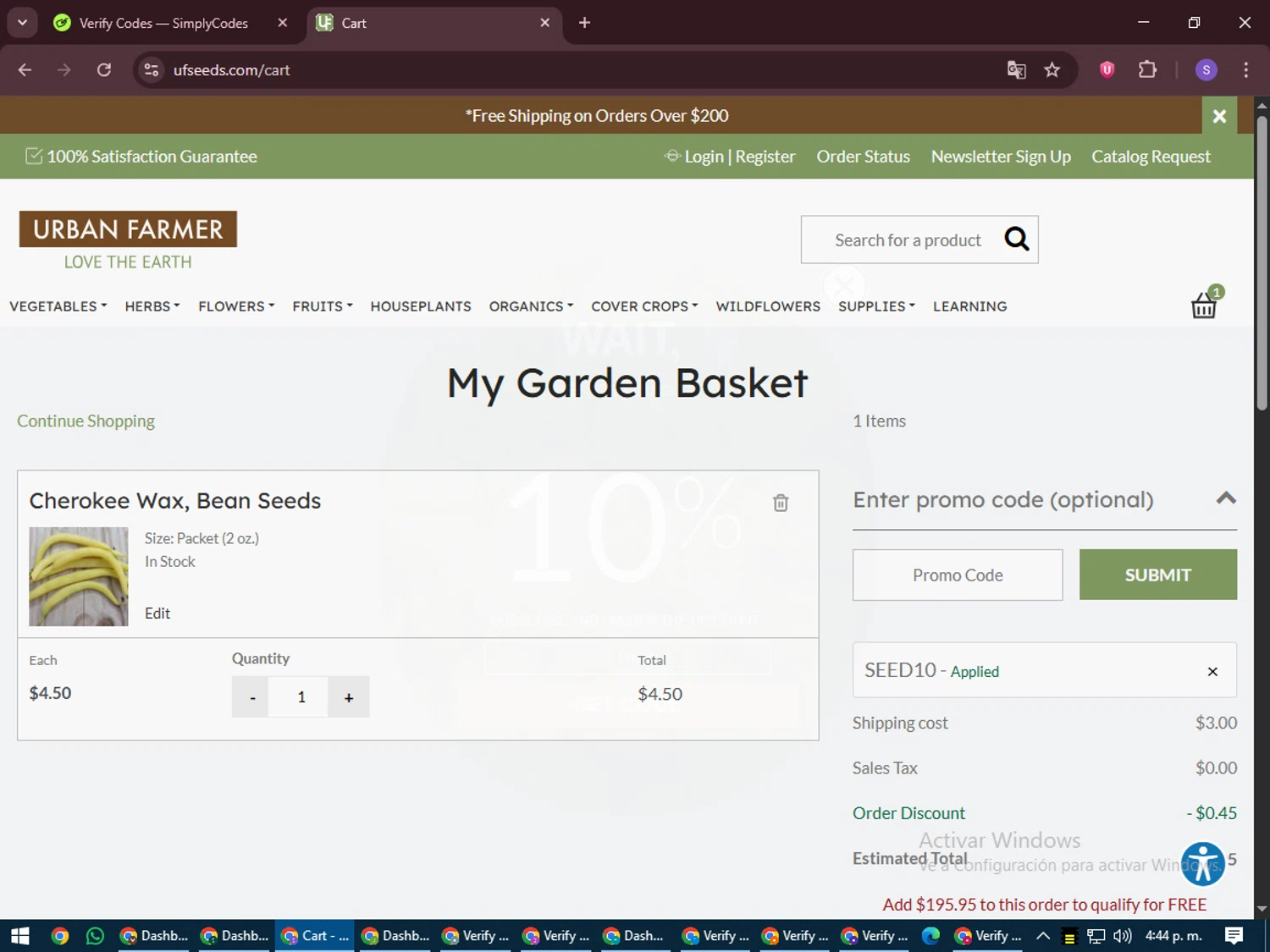
Task: Open the tab search dropdown arrow
Action: point(22,23)
